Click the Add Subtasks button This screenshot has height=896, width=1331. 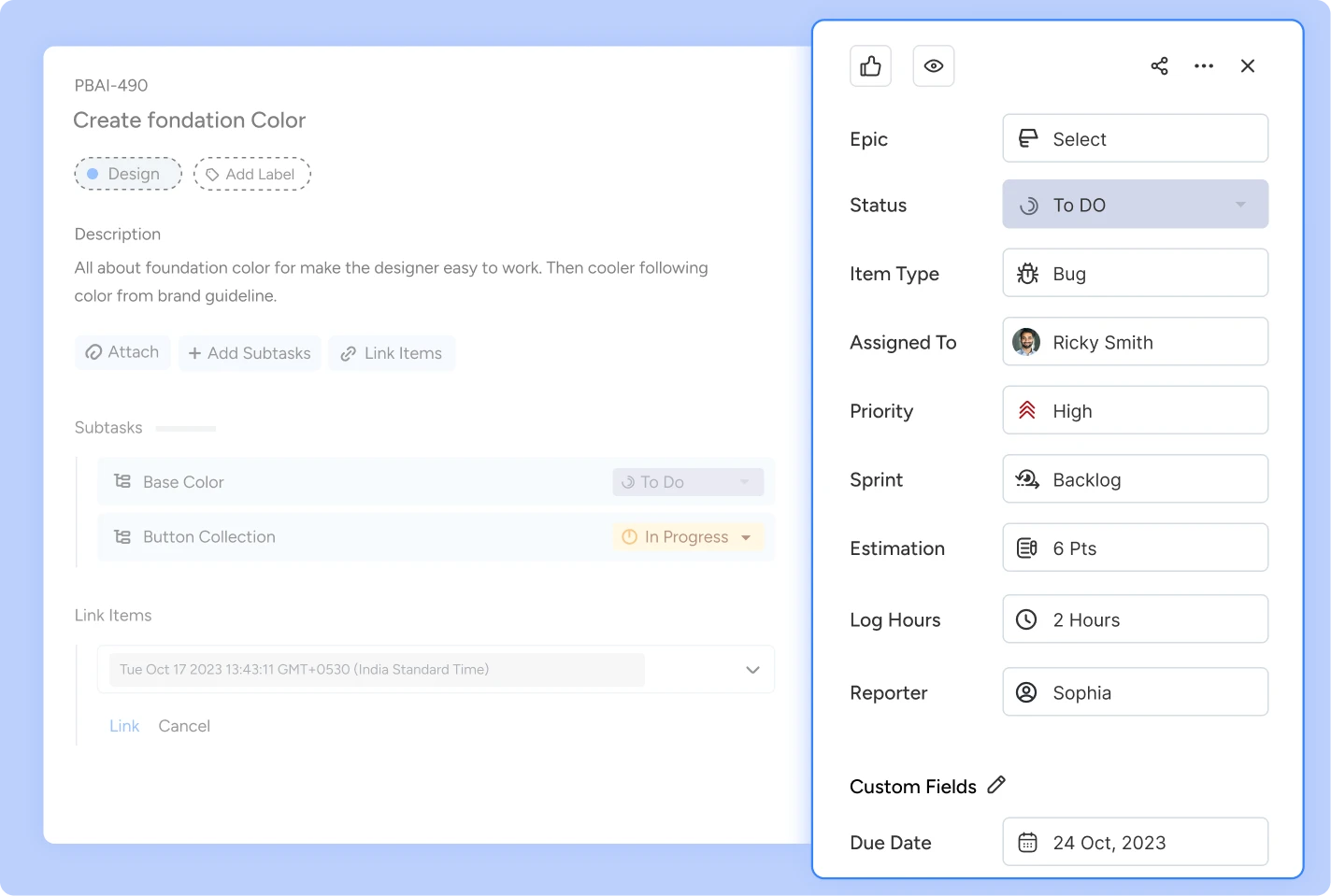pos(250,353)
